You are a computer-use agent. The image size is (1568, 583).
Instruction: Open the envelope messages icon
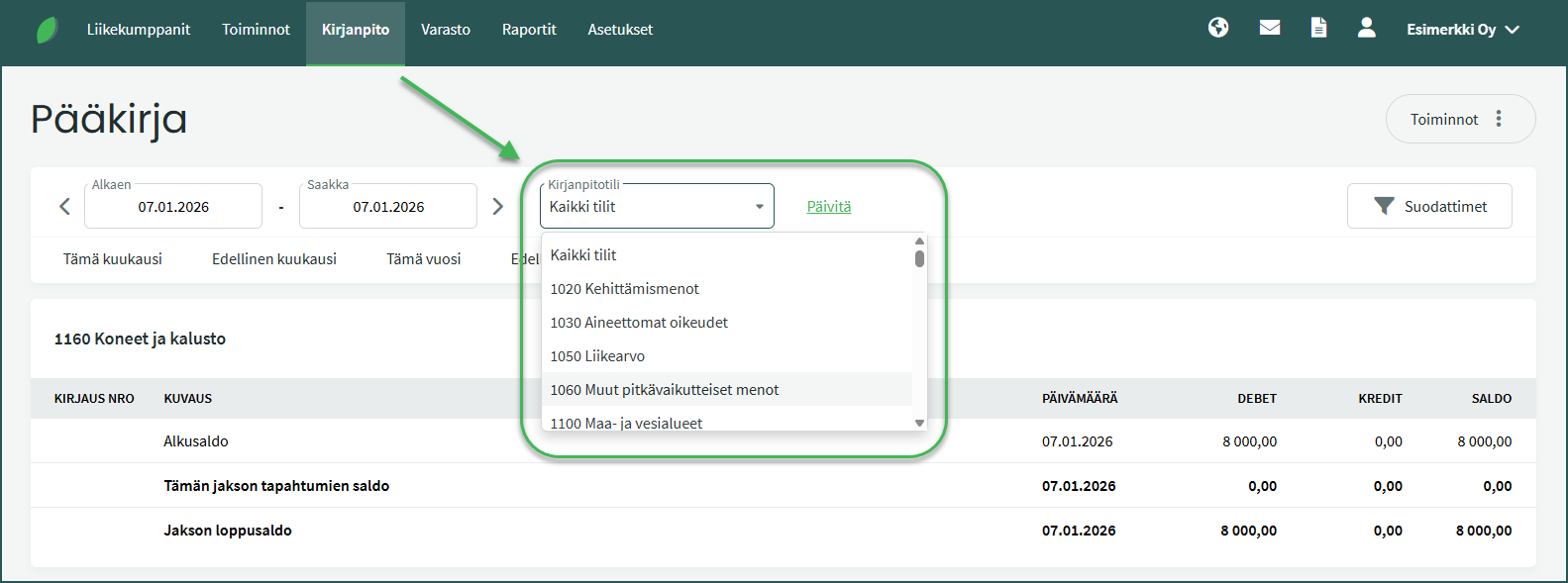pyautogui.click(x=1270, y=28)
